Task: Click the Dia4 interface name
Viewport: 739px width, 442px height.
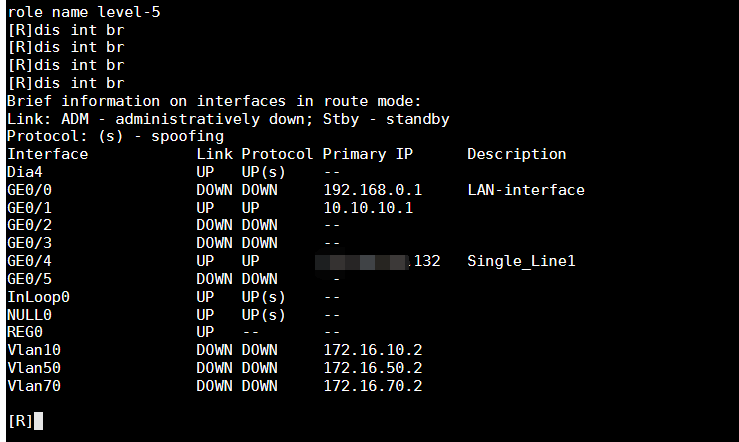Action: pyautogui.click(x=25, y=172)
